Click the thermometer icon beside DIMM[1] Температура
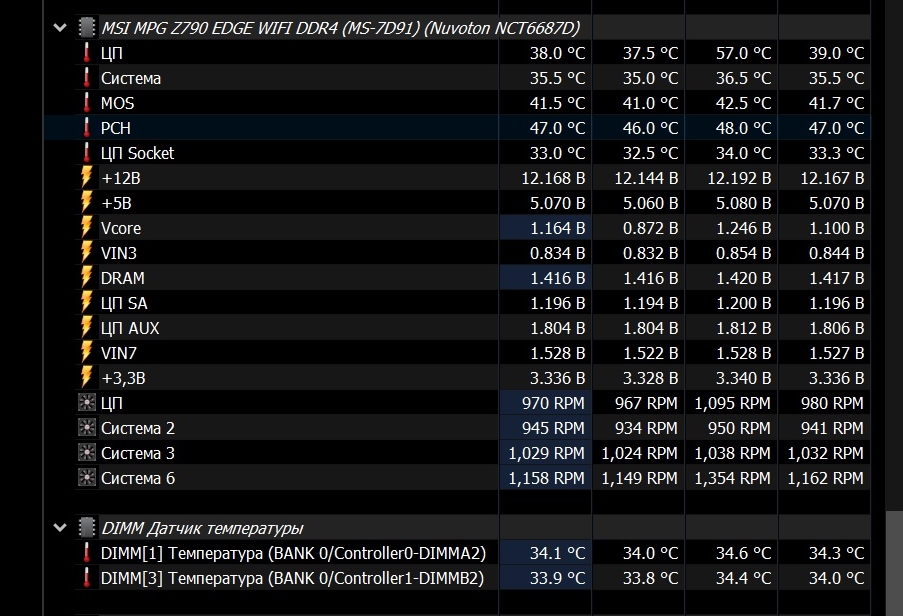This screenshot has height=616, width=903. click(86, 553)
